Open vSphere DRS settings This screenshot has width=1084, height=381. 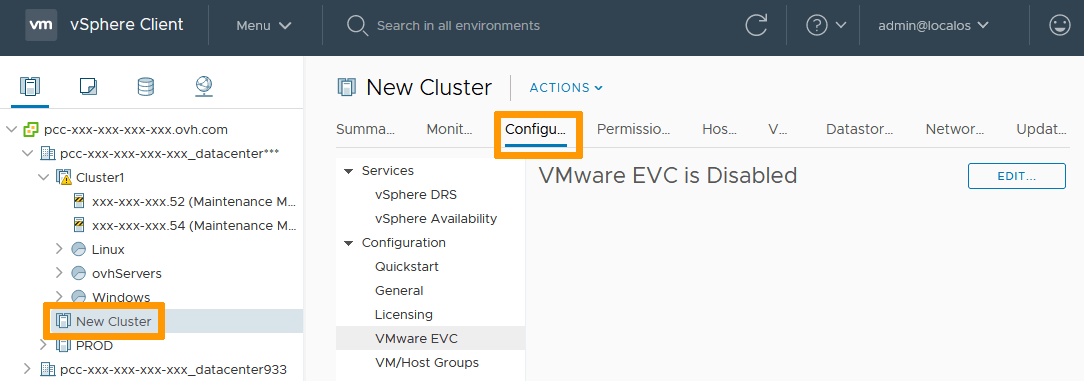point(416,195)
